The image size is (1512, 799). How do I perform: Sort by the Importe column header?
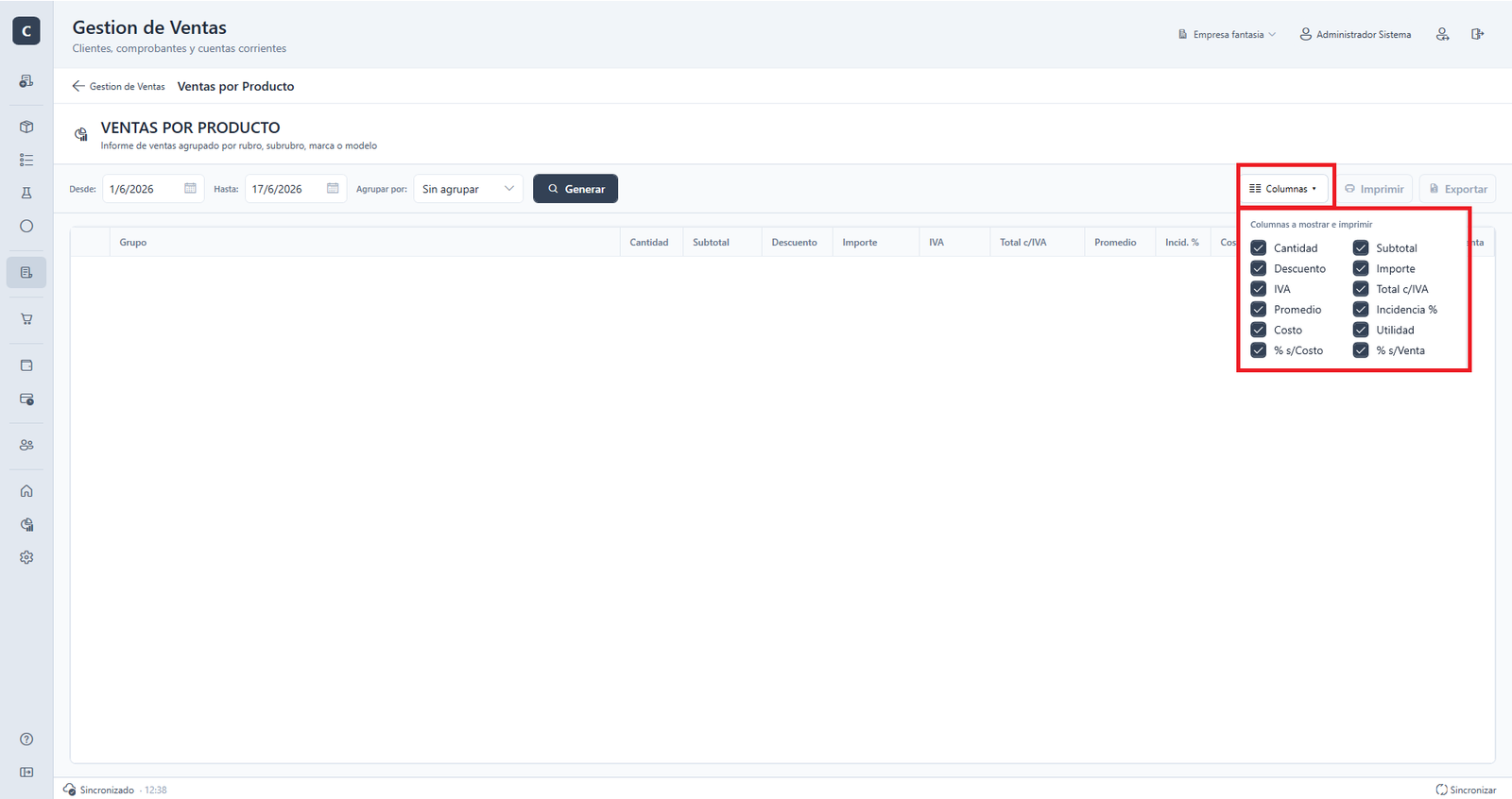tap(860, 243)
